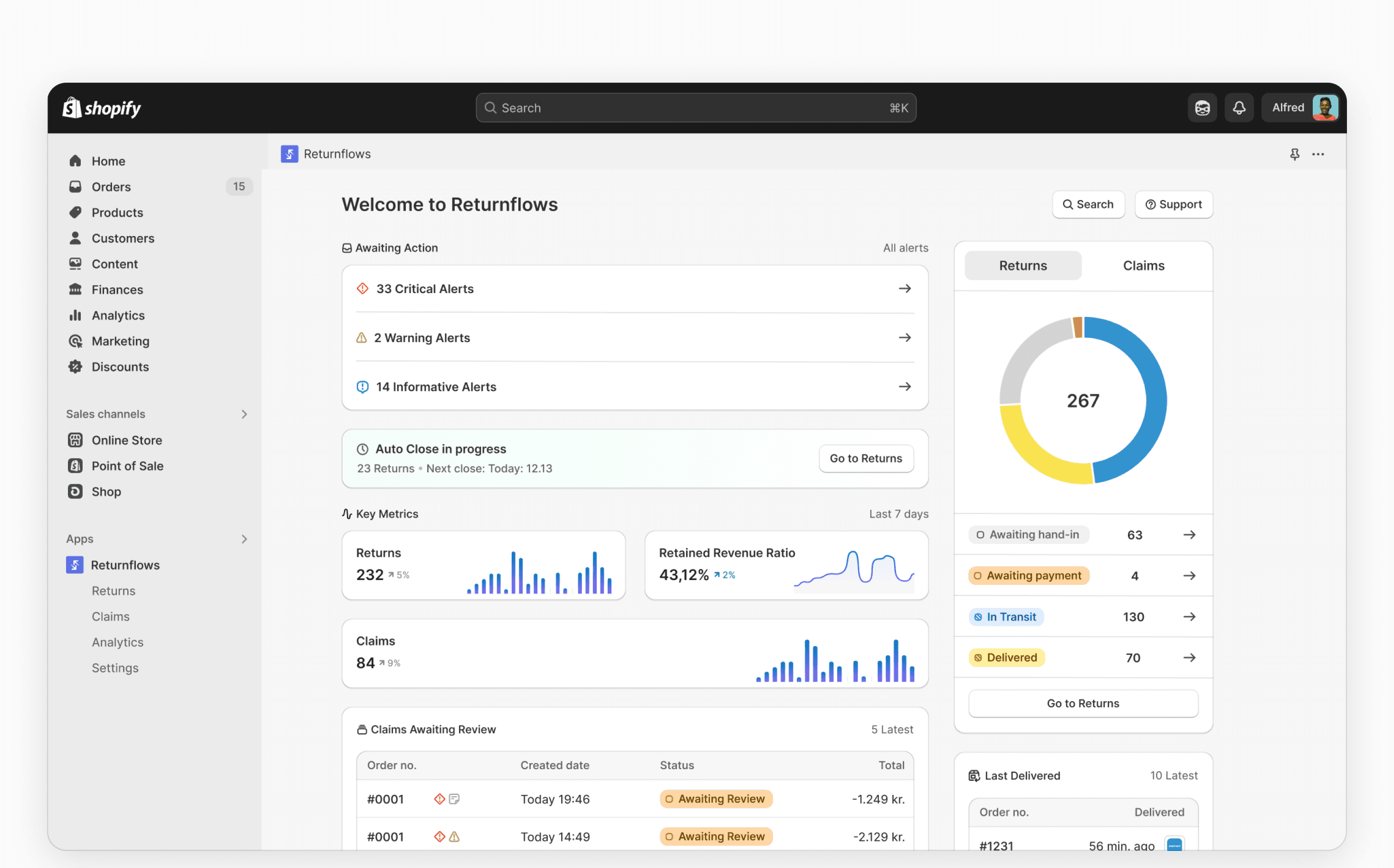Click the Discounts badge icon

point(75,366)
